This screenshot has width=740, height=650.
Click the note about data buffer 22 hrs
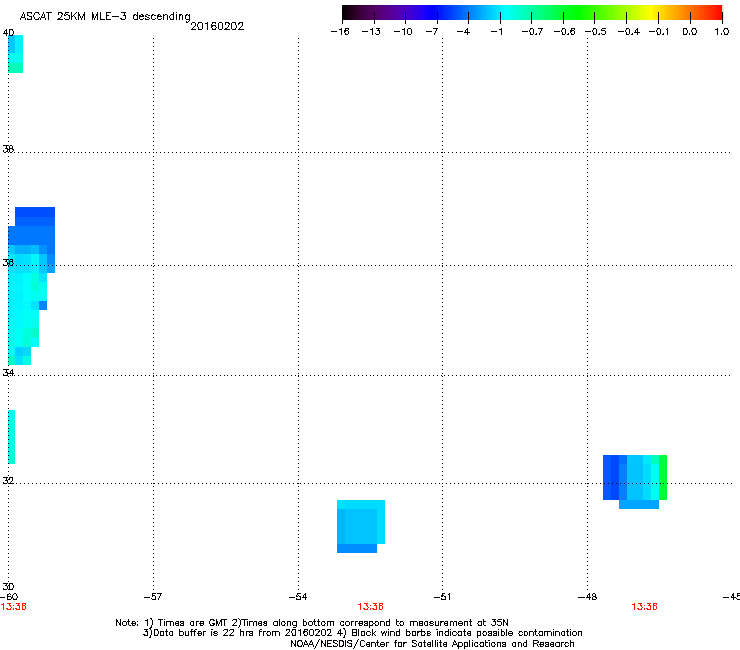pyautogui.click(x=238, y=633)
